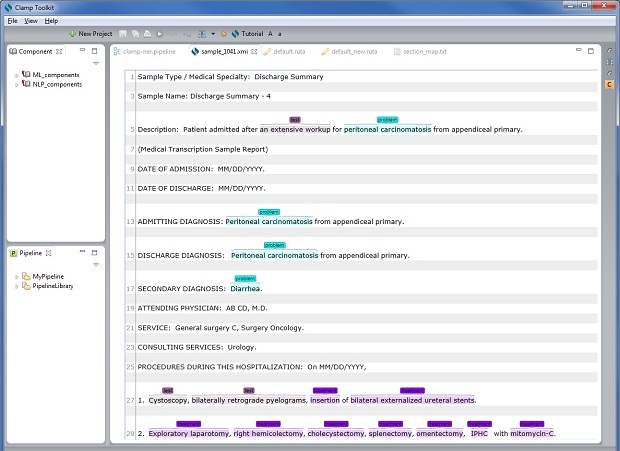
Task: Click the New Project toolbar button
Action: click(93, 33)
